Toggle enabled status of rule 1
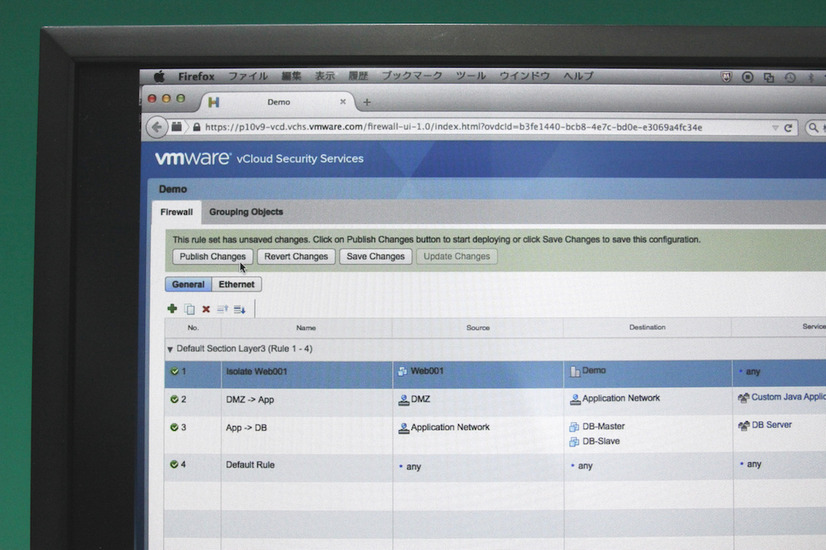 (x=174, y=371)
